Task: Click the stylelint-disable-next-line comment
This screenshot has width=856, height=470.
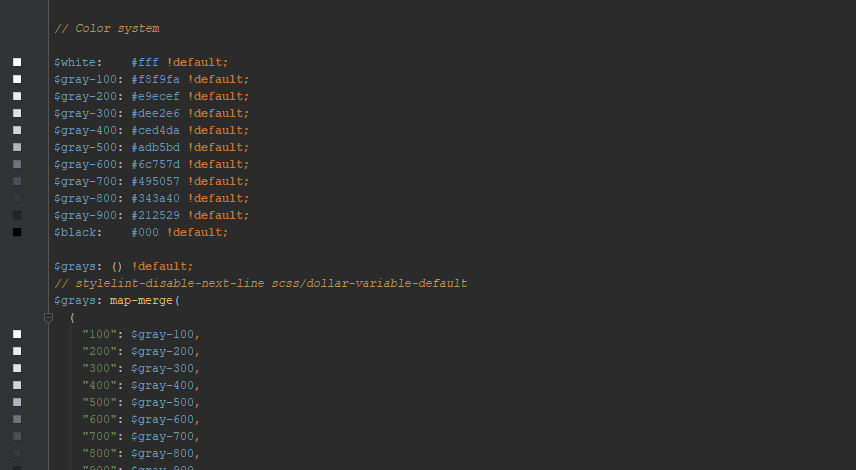Action: click(x=260, y=283)
